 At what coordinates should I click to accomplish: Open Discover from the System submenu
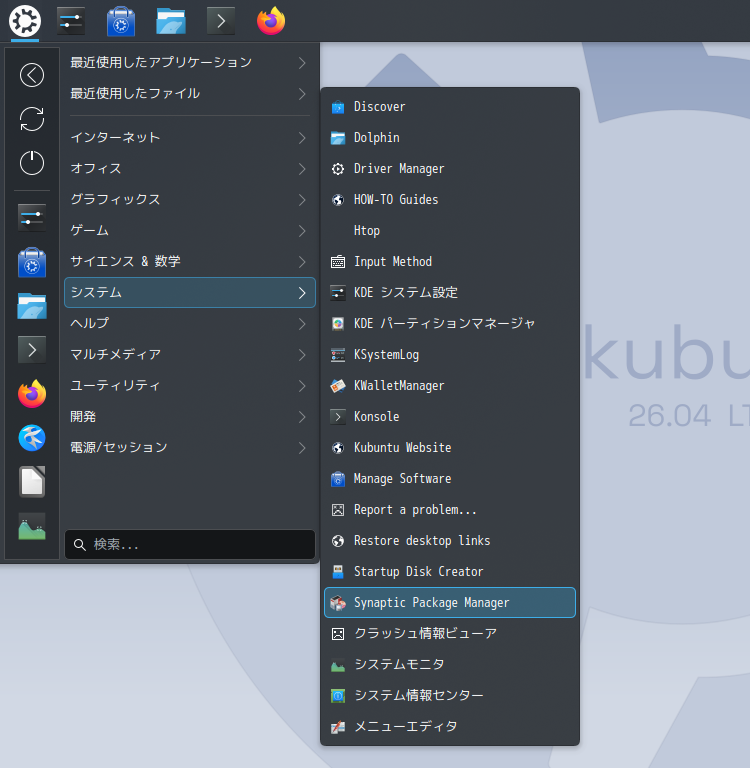pyautogui.click(x=450, y=107)
